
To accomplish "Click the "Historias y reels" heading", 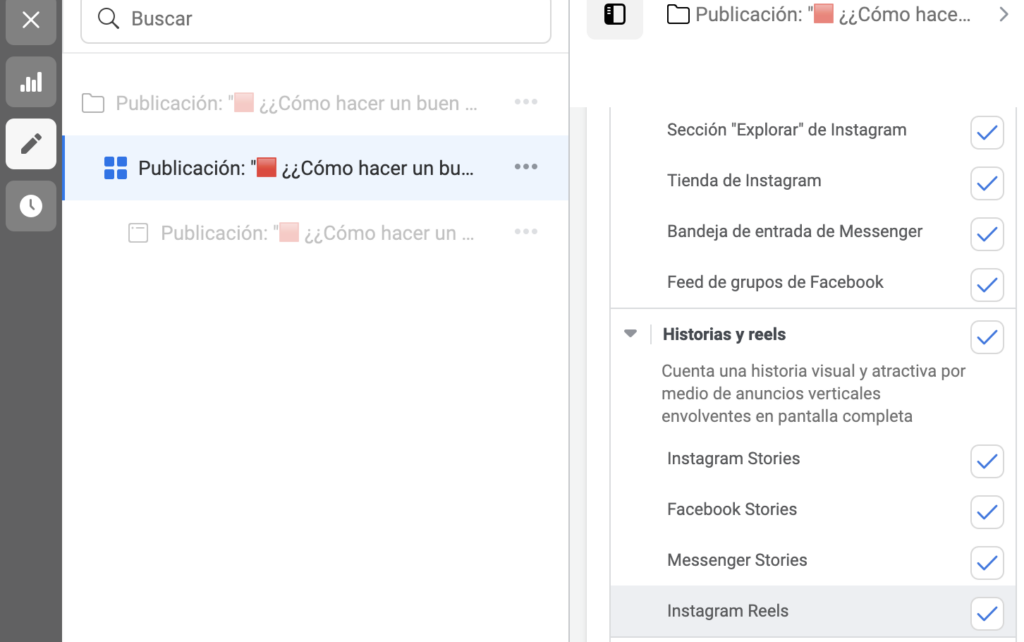I will point(724,334).
